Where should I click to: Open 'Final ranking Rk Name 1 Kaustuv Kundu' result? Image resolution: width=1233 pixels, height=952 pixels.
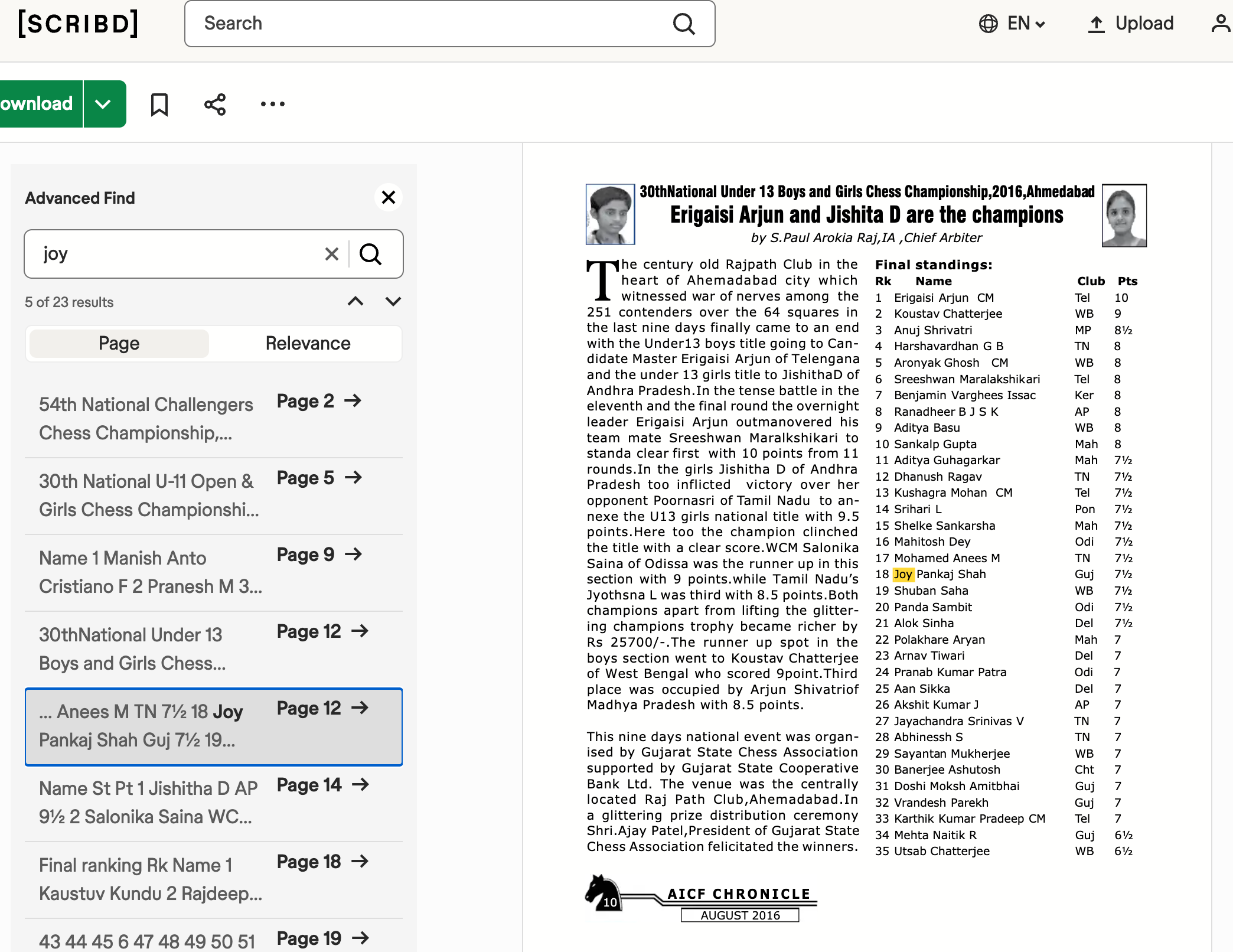pos(214,880)
